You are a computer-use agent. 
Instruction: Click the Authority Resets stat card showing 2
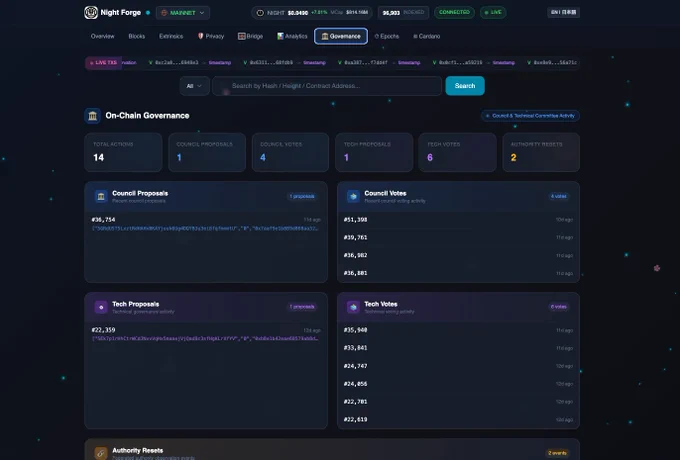point(541,152)
